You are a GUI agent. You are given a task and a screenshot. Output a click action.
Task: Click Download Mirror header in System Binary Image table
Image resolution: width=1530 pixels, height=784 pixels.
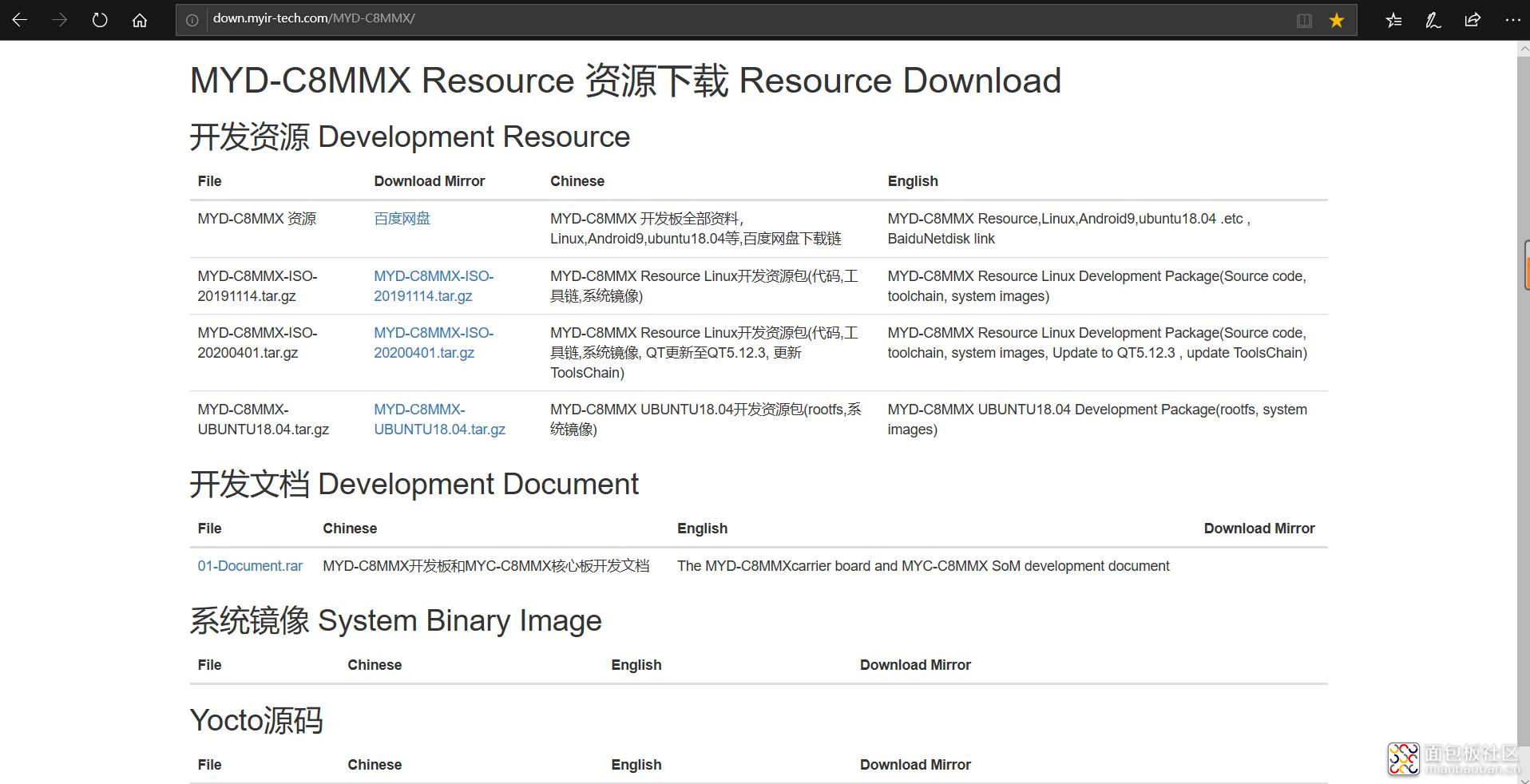[915, 665]
